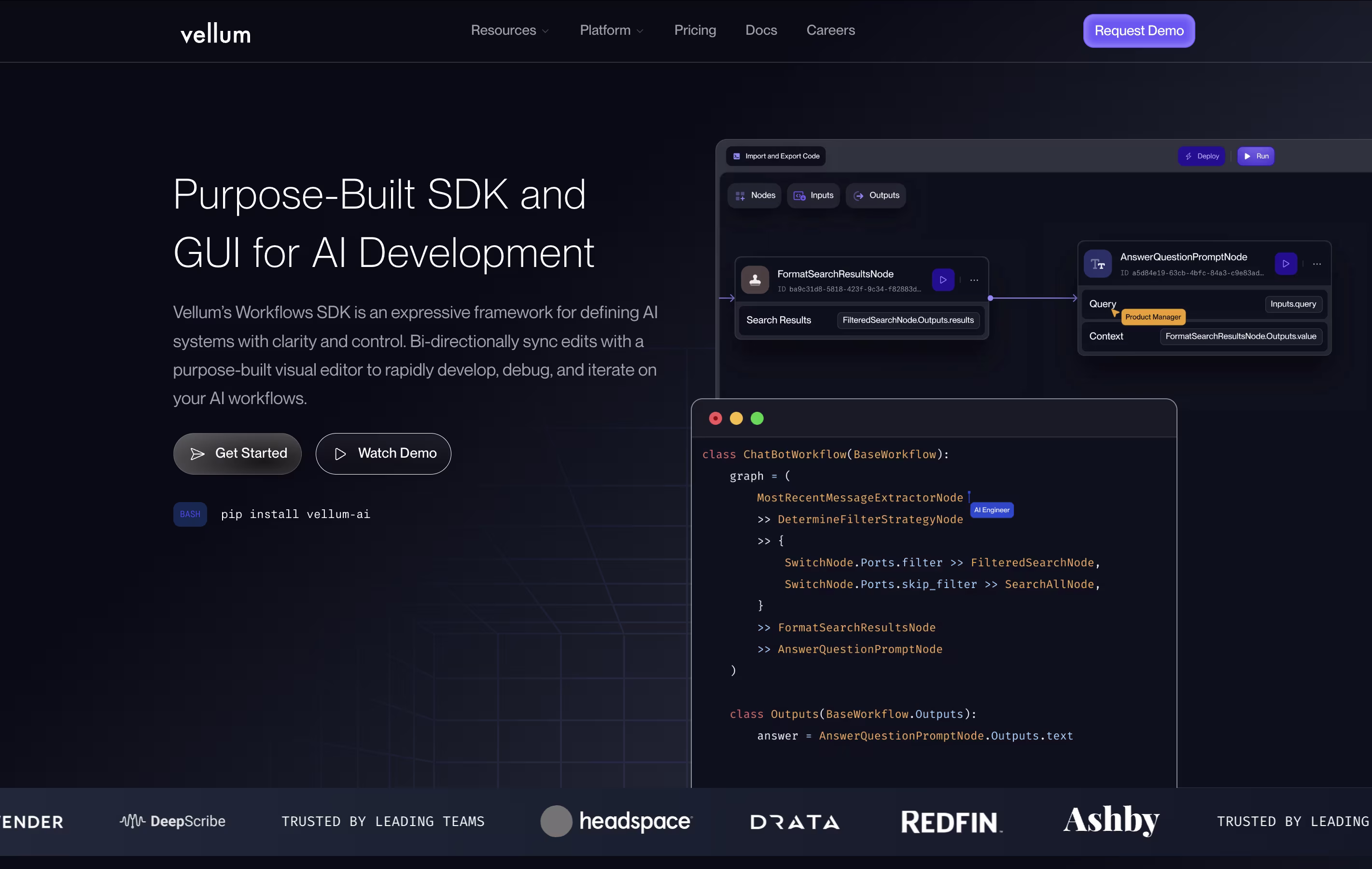Switch to the Inputs tab
This screenshot has width=1372, height=869.
pyautogui.click(x=813, y=196)
